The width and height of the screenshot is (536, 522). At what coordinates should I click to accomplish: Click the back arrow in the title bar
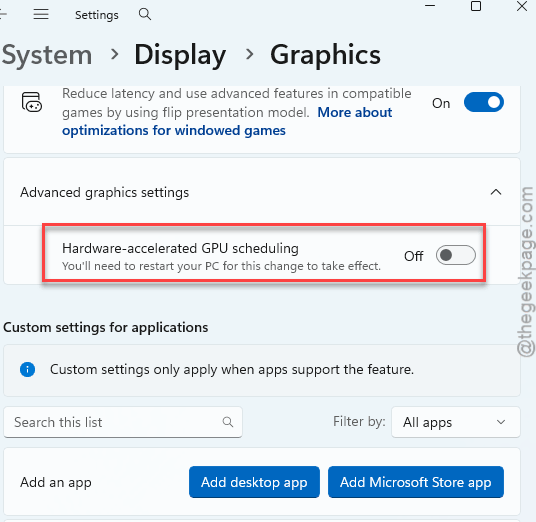(x=3, y=14)
